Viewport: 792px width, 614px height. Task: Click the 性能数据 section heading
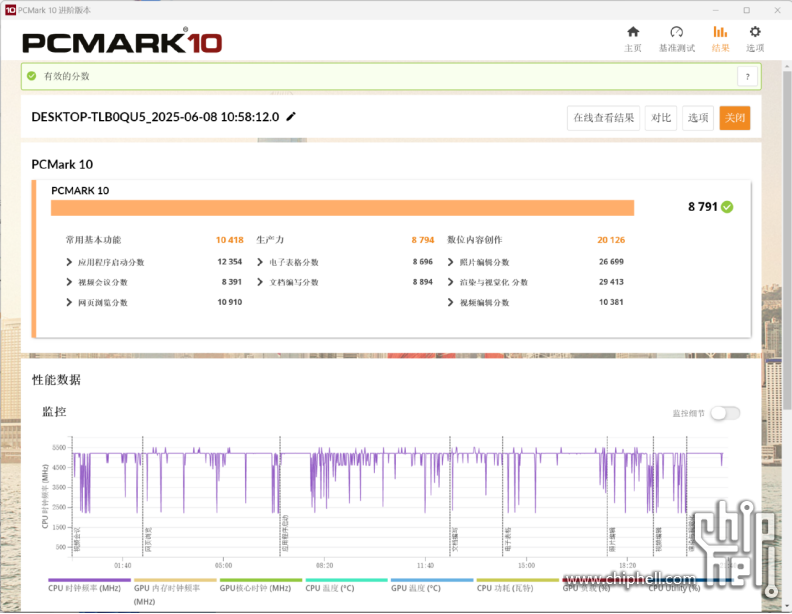pyautogui.click(x=56, y=380)
